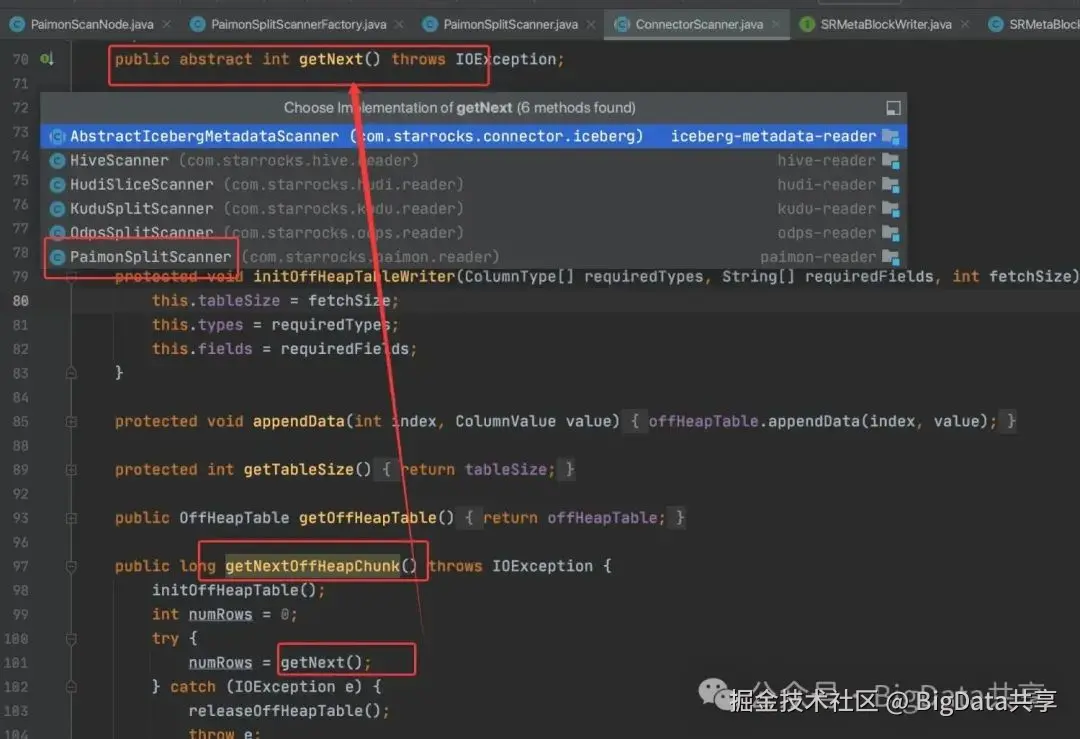Click the kudu-reader module folder icon

coord(891,209)
